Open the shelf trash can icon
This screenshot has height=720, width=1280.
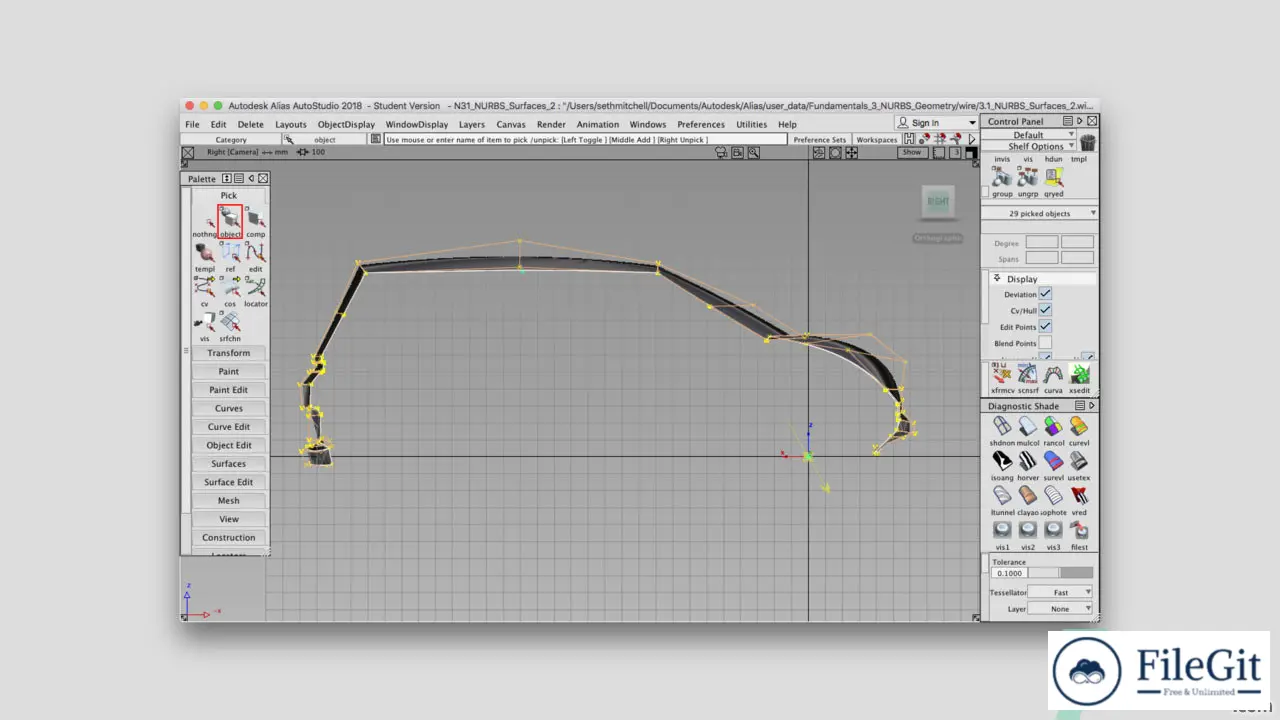click(x=1088, y=143)
